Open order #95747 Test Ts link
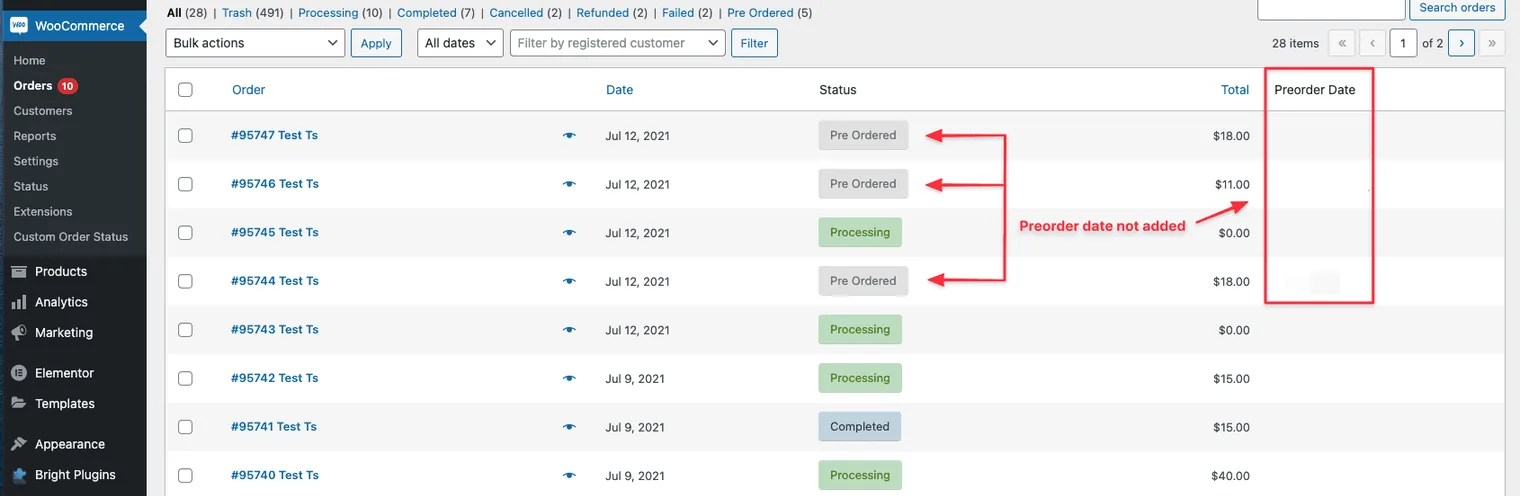Viewport: 1520px width, 496px height. pos(274,135)
